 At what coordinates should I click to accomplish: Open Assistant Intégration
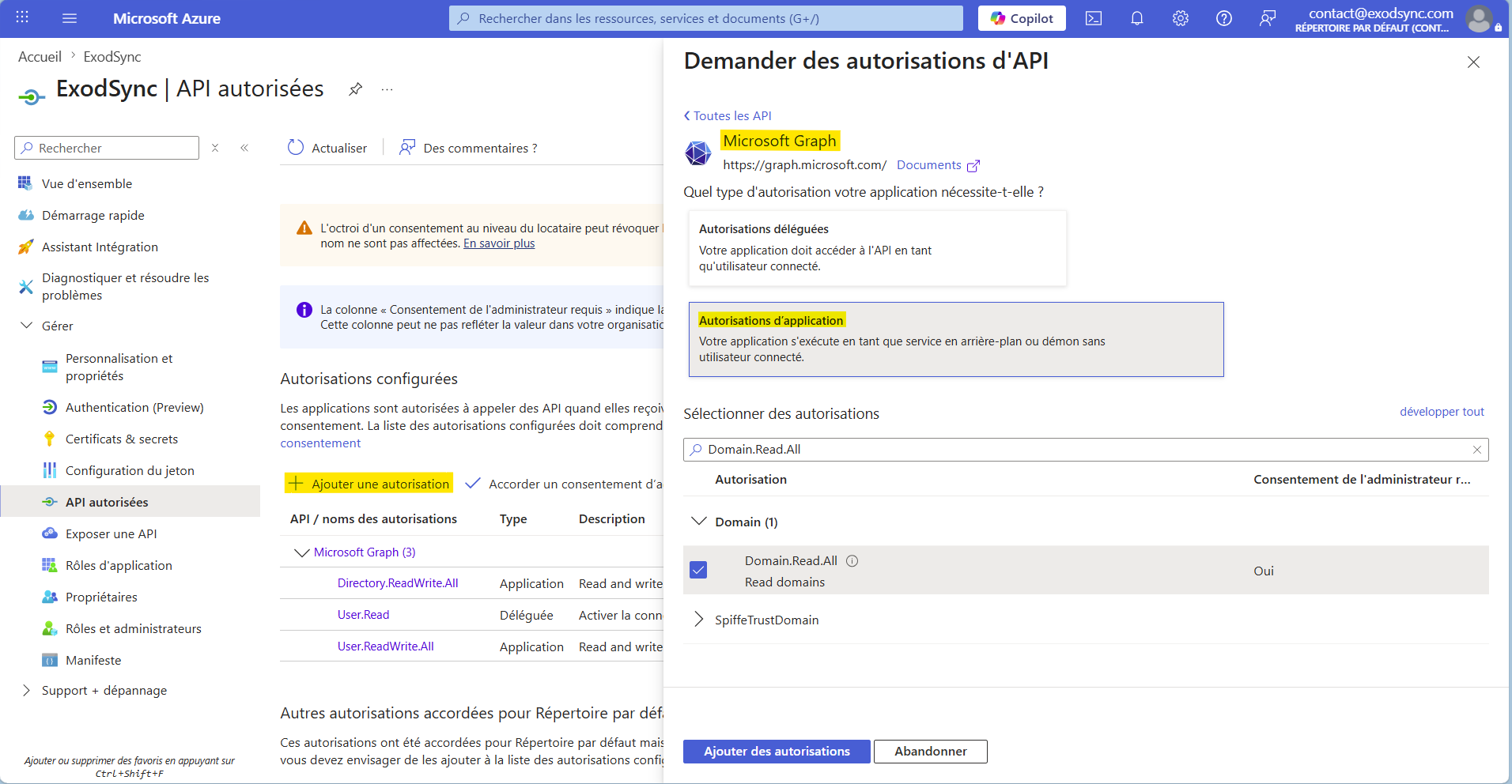[100, 247]
